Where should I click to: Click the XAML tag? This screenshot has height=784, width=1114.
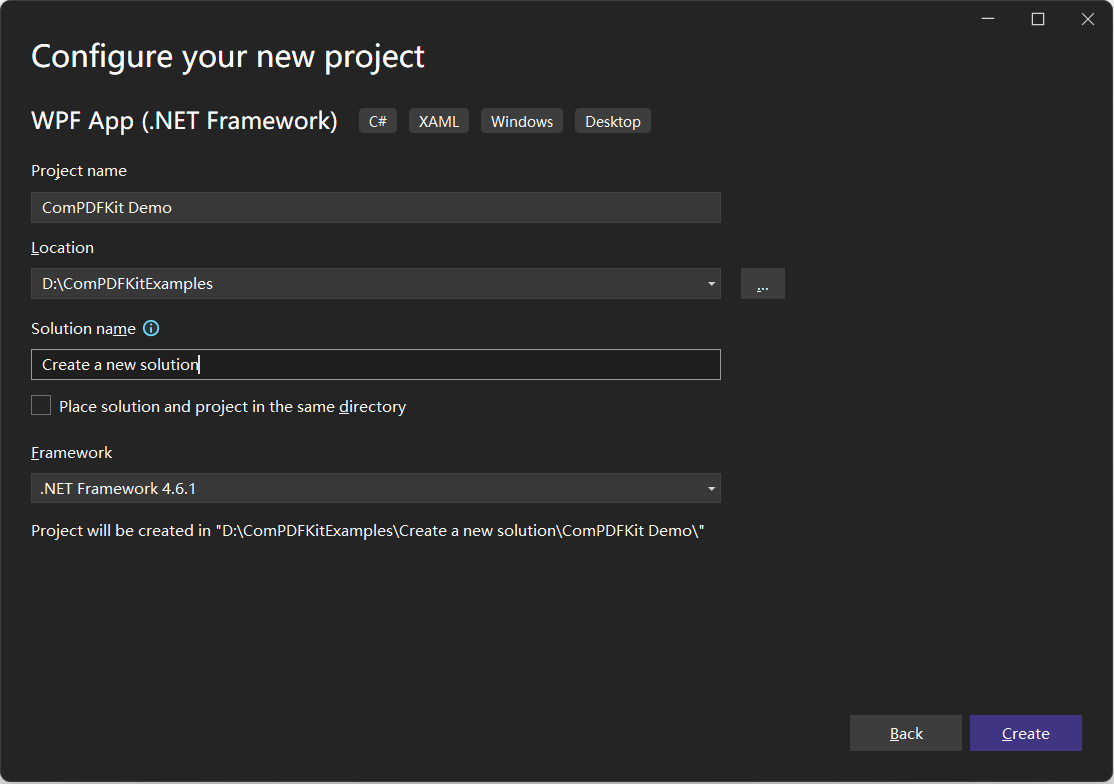(x=438, y=121)
